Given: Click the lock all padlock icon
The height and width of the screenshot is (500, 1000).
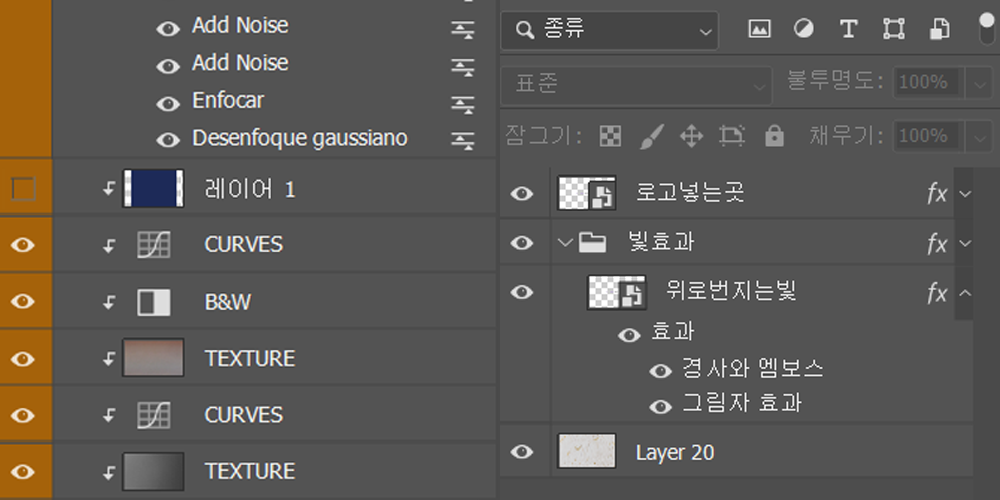Looking at the screenshot, I should pos(774,136).
